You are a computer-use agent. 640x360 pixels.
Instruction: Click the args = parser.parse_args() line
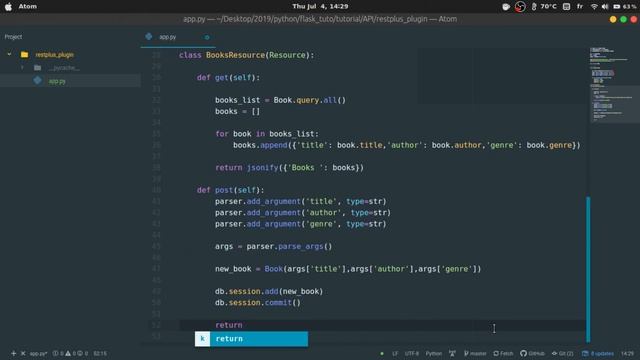tap(273, 247)
